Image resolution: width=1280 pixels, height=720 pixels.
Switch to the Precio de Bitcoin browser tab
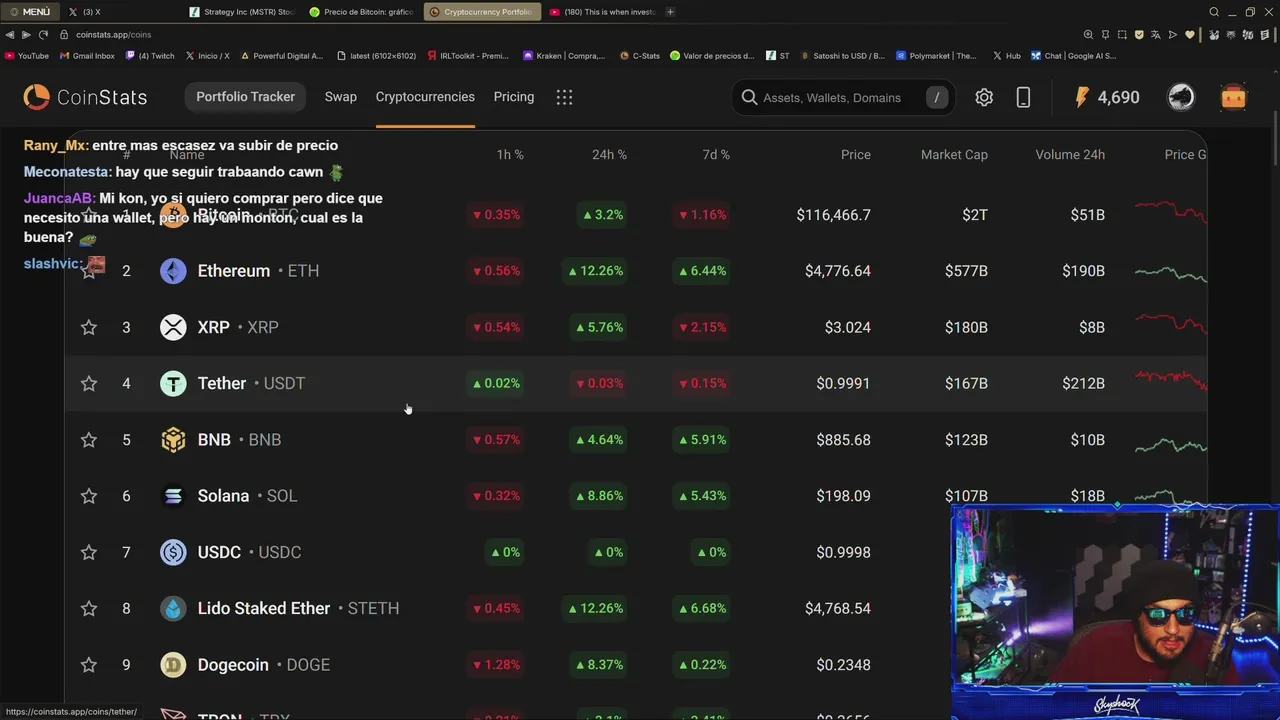[x=362, y=12]
